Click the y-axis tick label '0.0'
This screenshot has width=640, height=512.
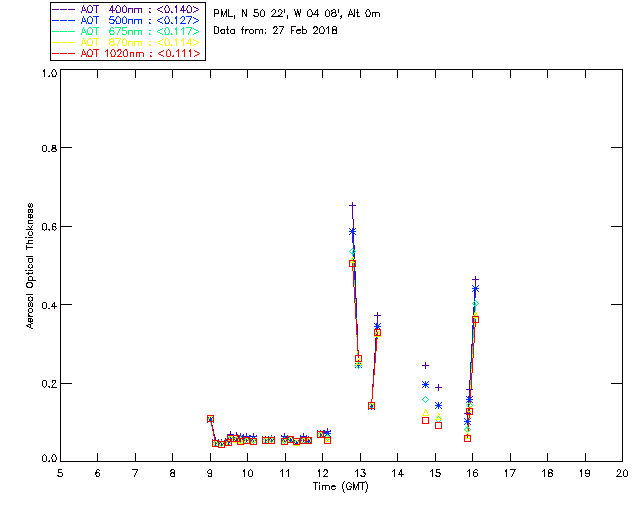pos(49,459)
